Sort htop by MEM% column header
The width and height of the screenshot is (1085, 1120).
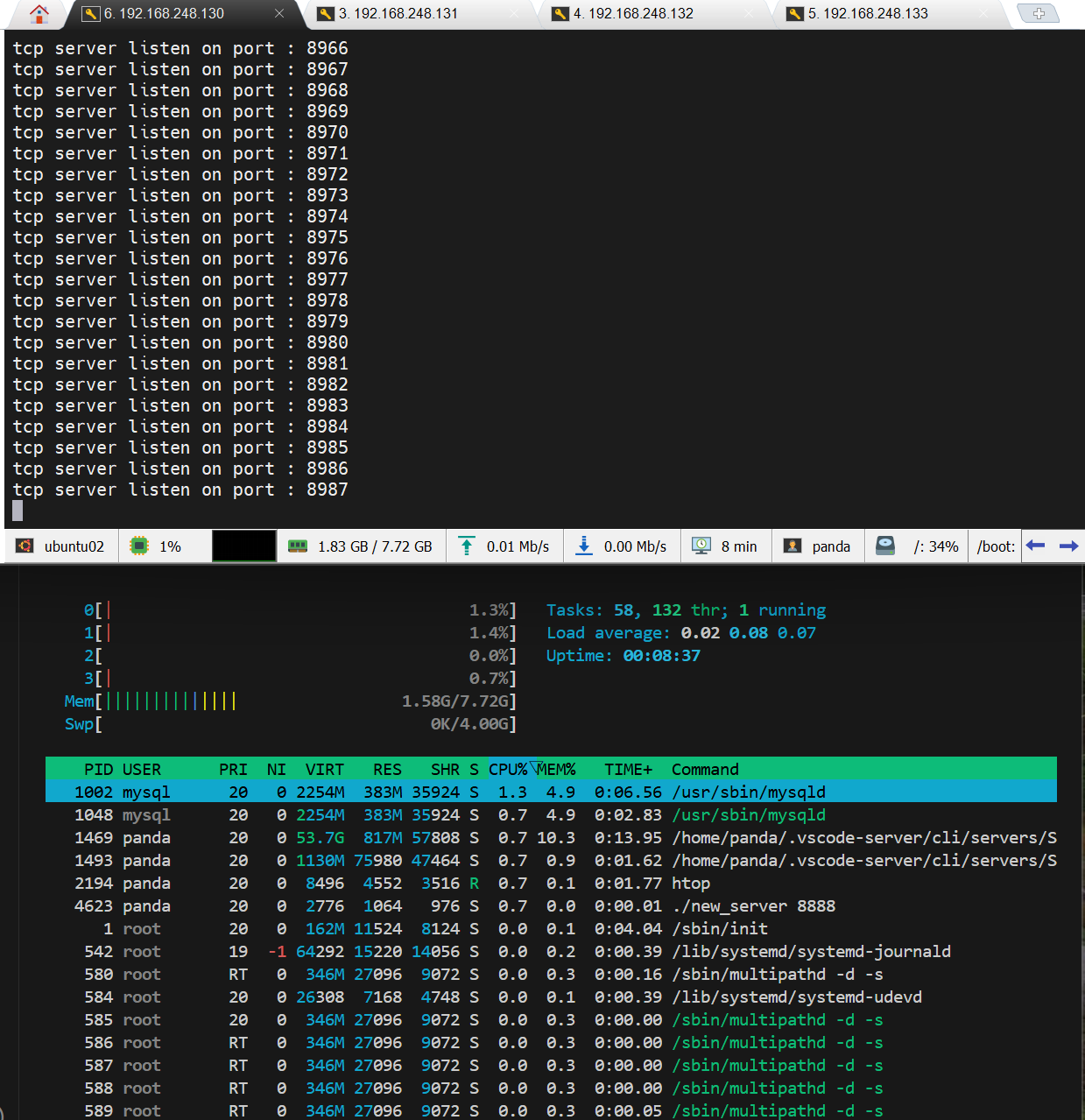[x=556, y=770]
